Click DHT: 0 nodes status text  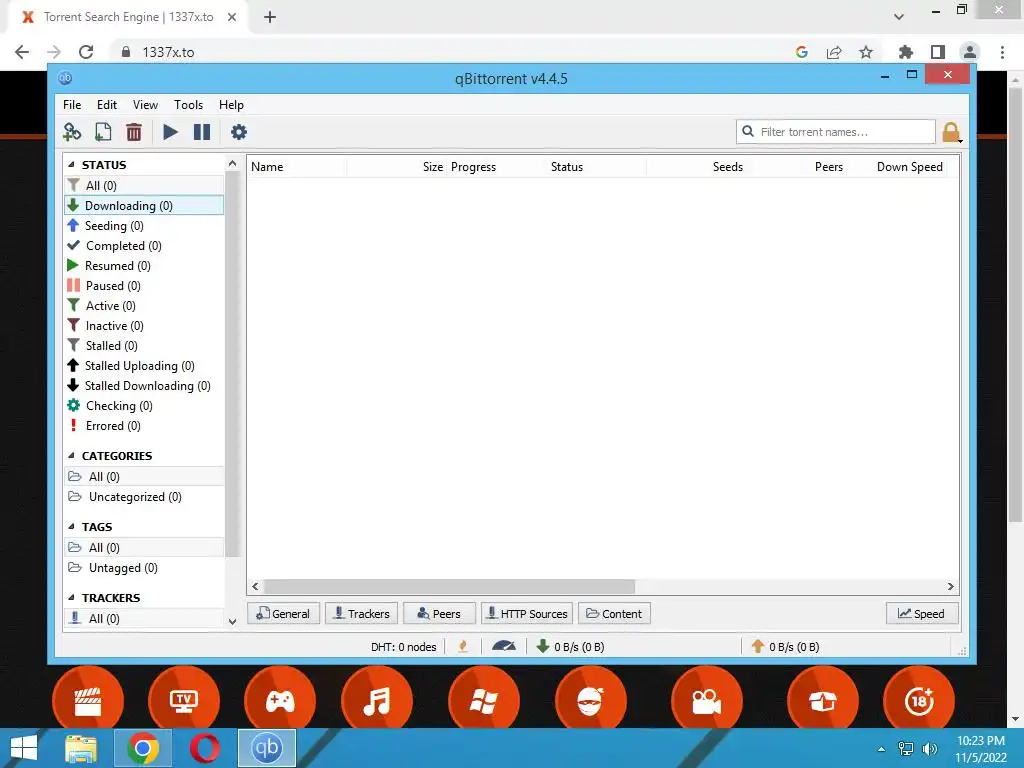(404, 647)
